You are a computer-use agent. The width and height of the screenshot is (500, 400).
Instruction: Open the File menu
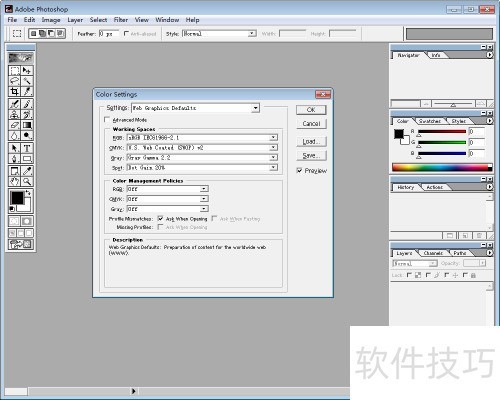(x=12, y=20)
